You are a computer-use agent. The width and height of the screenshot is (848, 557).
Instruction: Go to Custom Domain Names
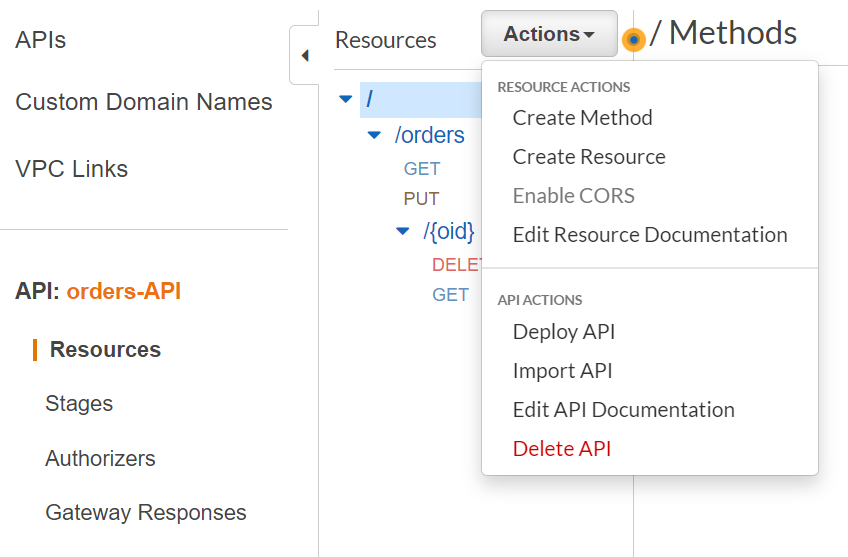144,102
